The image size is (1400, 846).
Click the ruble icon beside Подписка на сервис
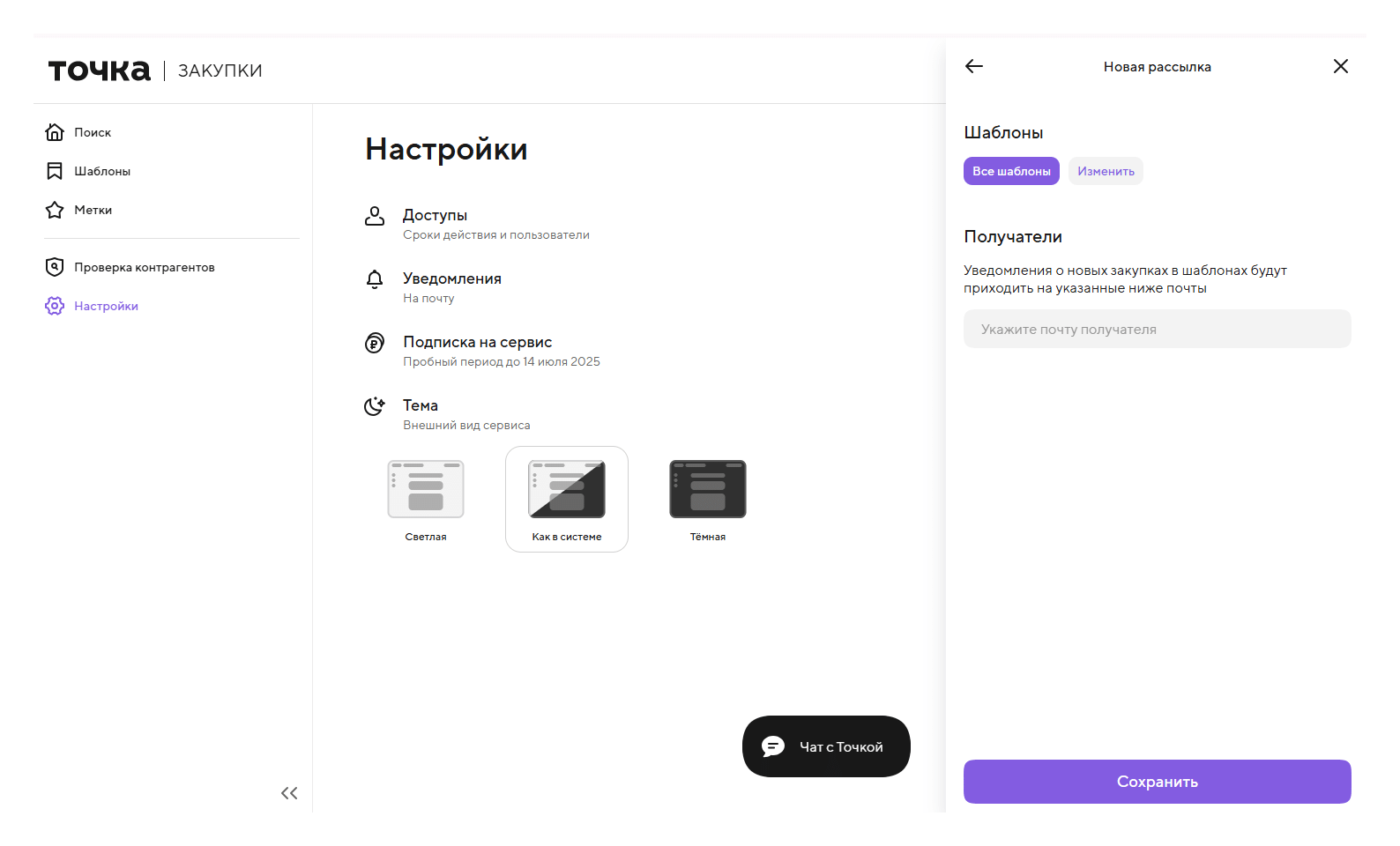click(x=375, y=343)
